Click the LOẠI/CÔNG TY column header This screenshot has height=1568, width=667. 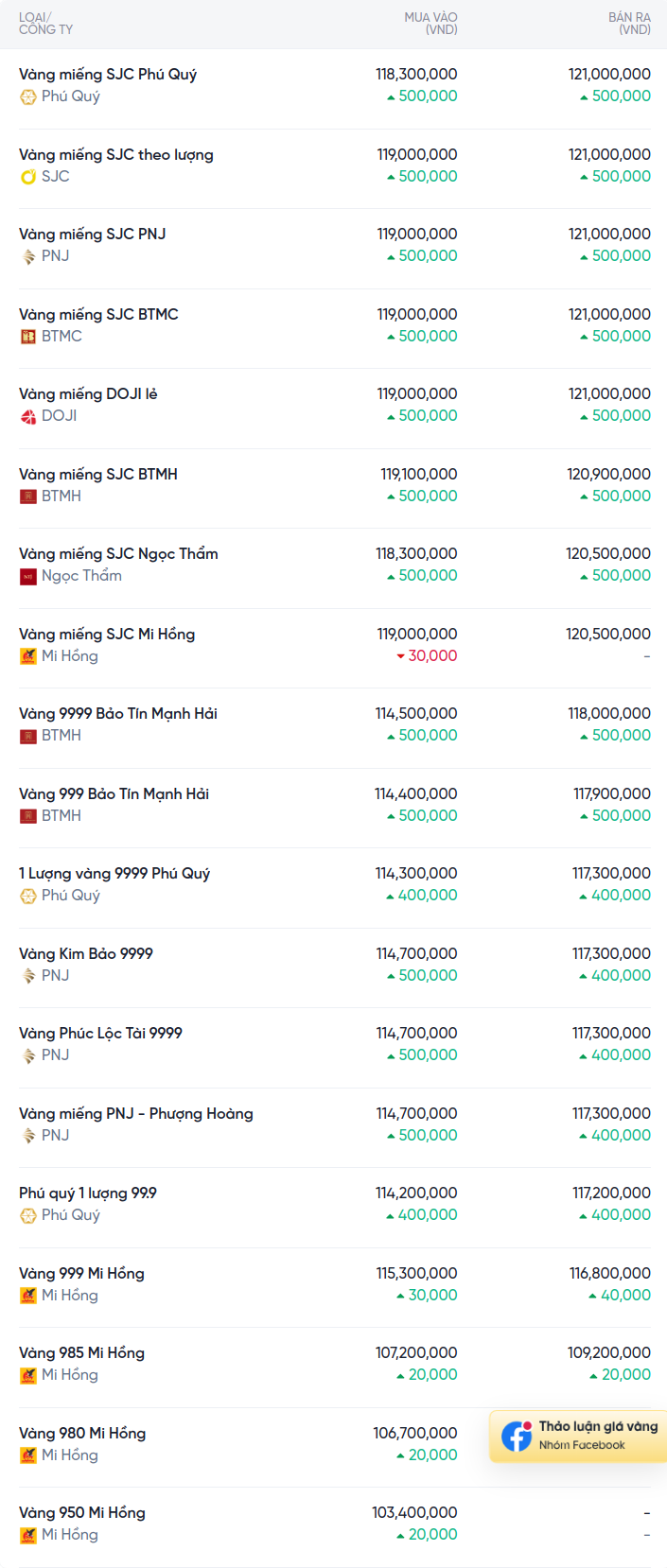pos(45,24)
